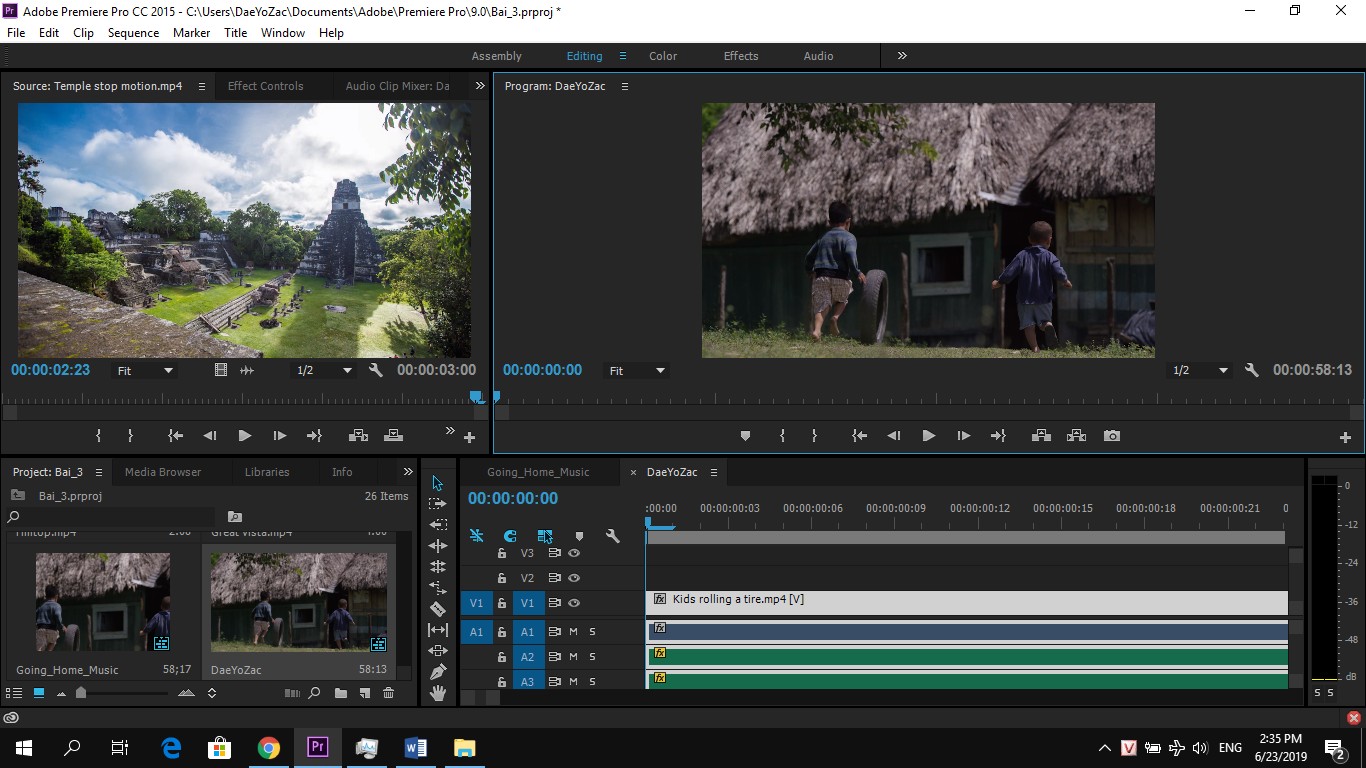This screenshot has height=768, width=1366.
Task: Select the Selection arrow tool
Action: tap(438, 483)
